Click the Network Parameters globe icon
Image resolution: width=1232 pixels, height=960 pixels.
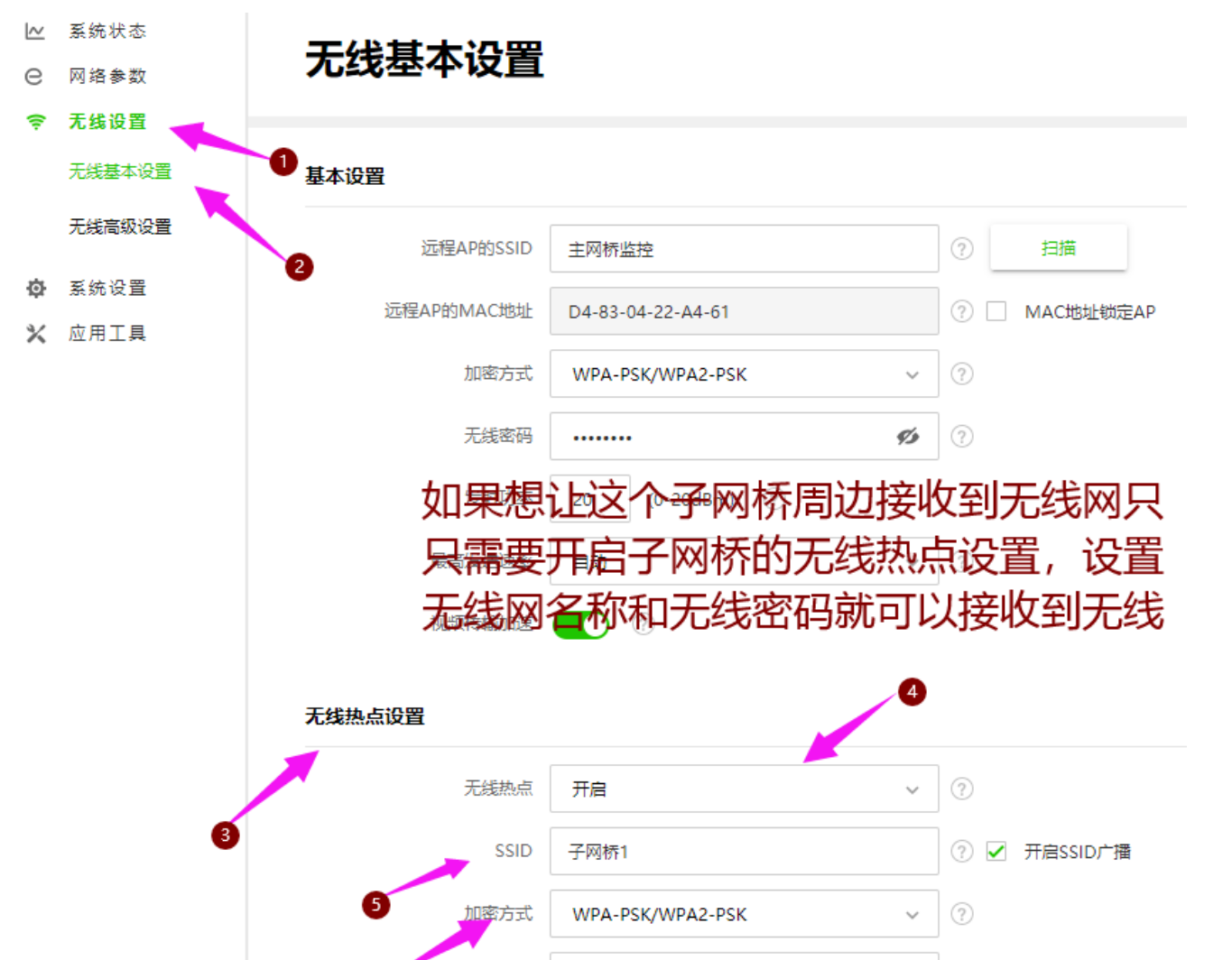pyautogui.click(x=34, y=77)
